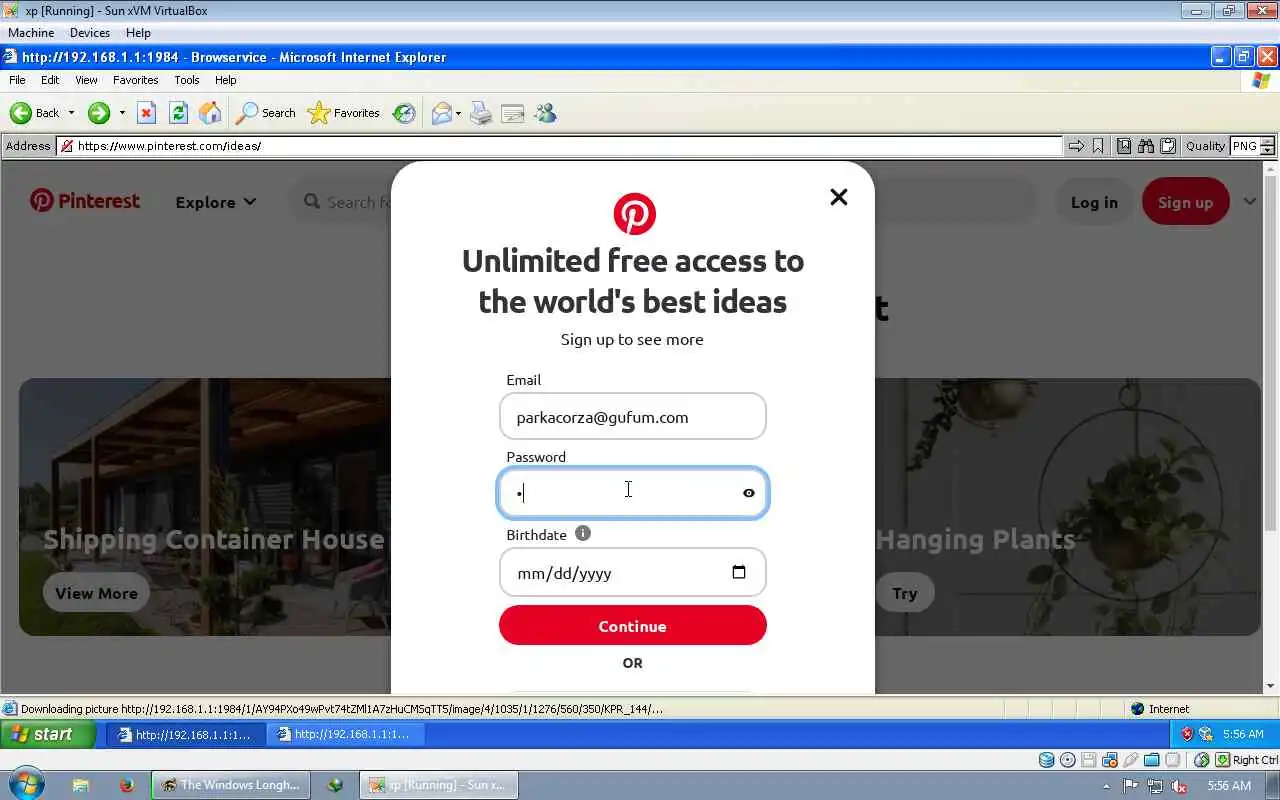The height and width of the screenshot is (800, 1280).
Task: Click the XP security shield tray icon
Action: pos(1187,734)
